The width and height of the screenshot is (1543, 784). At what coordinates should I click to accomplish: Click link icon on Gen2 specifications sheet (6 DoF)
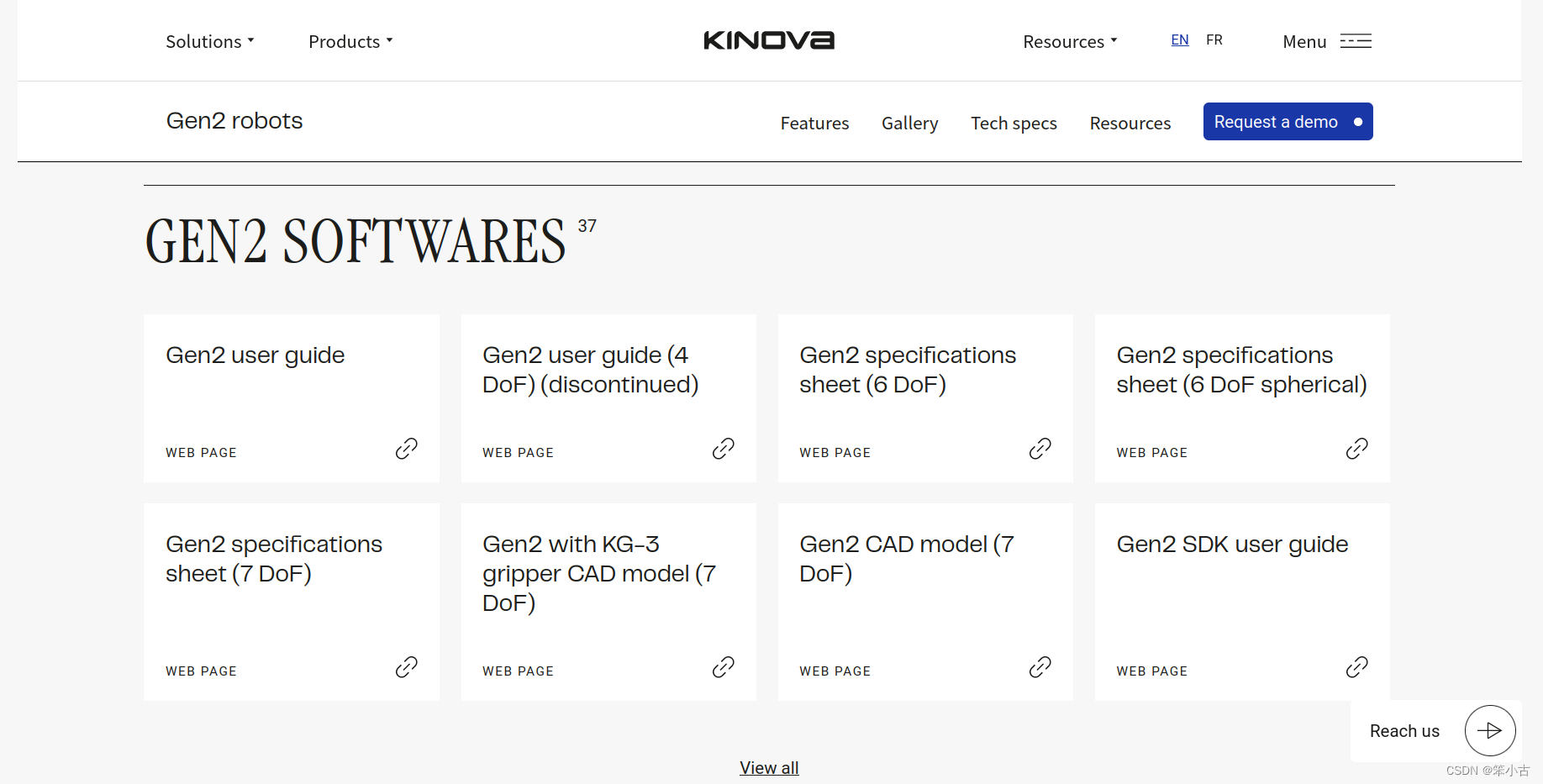[x=1040, y=449]
